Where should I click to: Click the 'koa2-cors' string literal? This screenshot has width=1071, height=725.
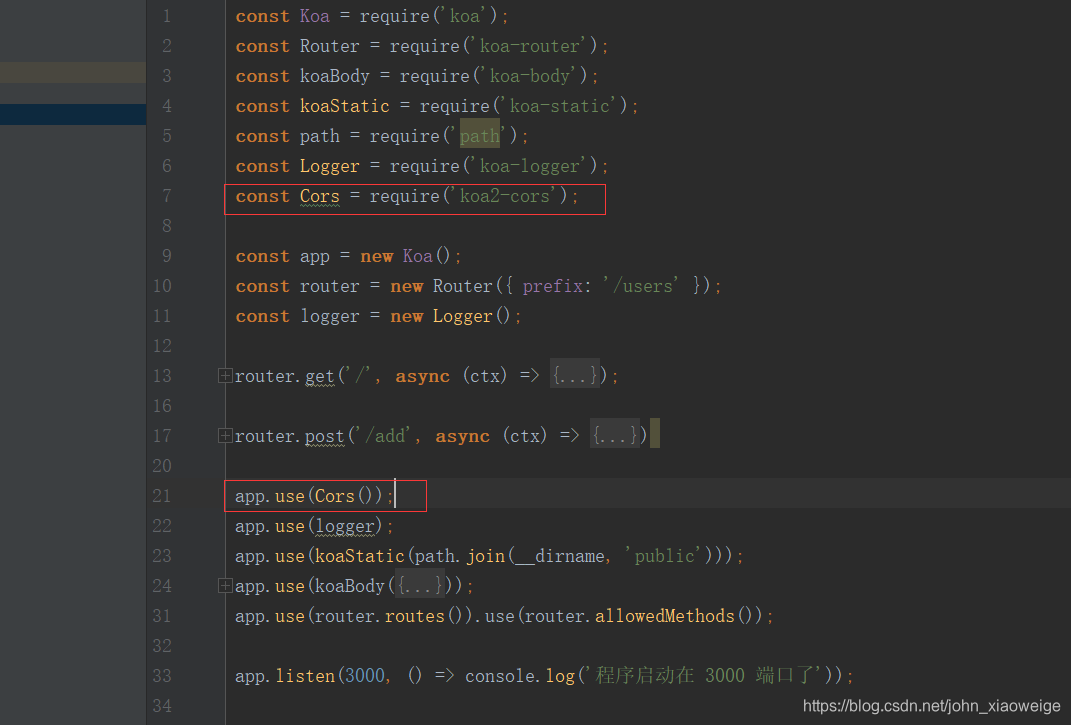click(505, 196)
